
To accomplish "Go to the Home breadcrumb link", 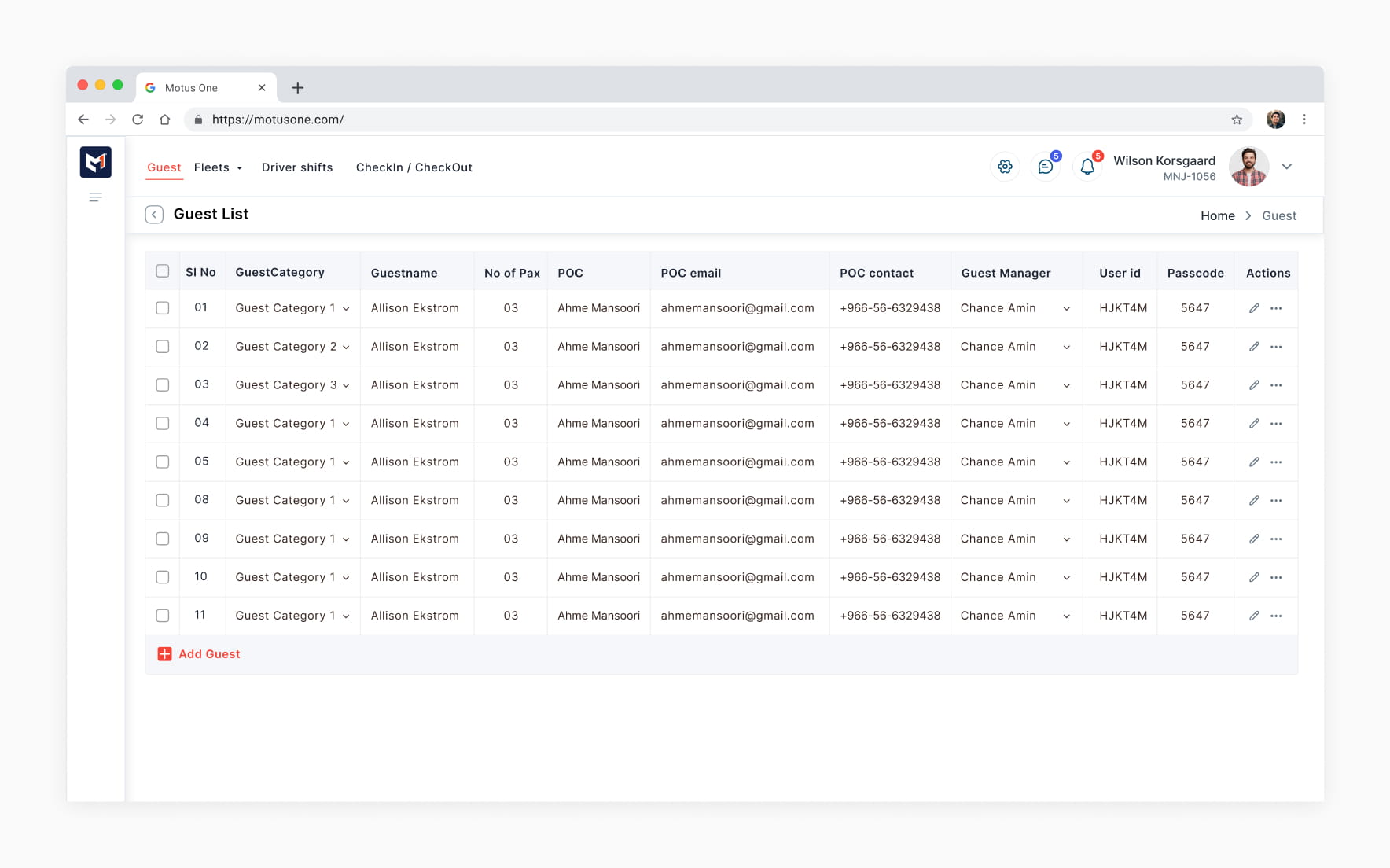I will (1217, 216).
